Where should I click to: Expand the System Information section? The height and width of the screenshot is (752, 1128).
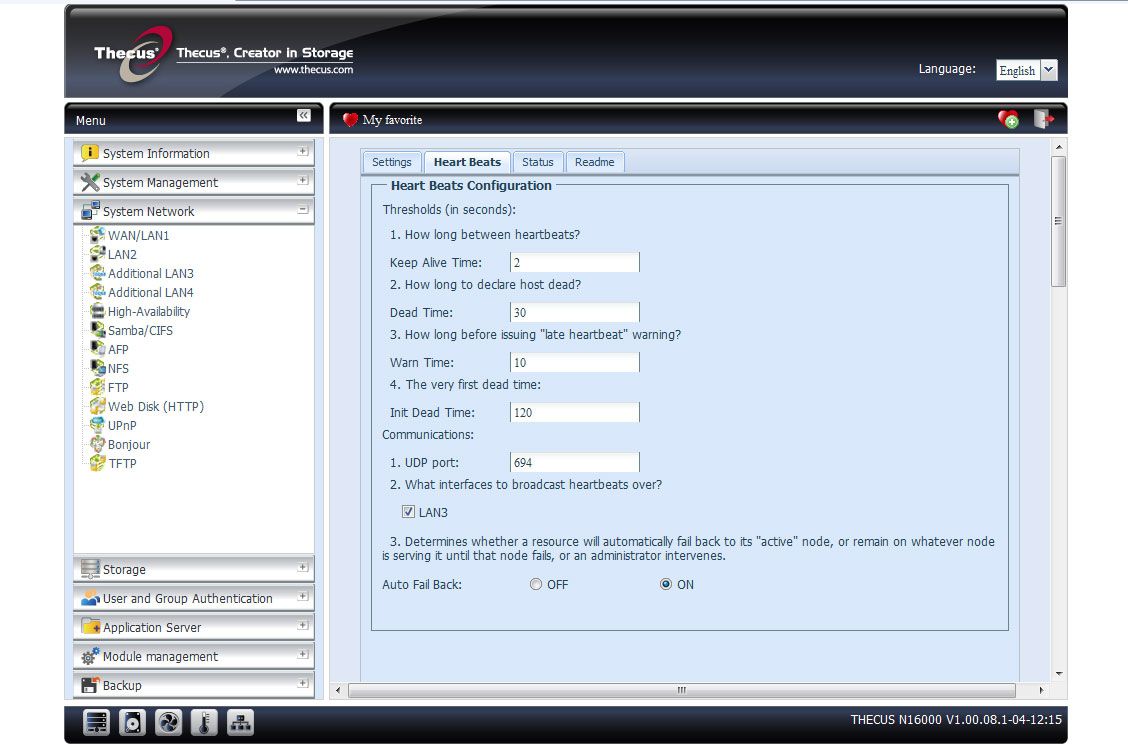(x=303, y=152)
